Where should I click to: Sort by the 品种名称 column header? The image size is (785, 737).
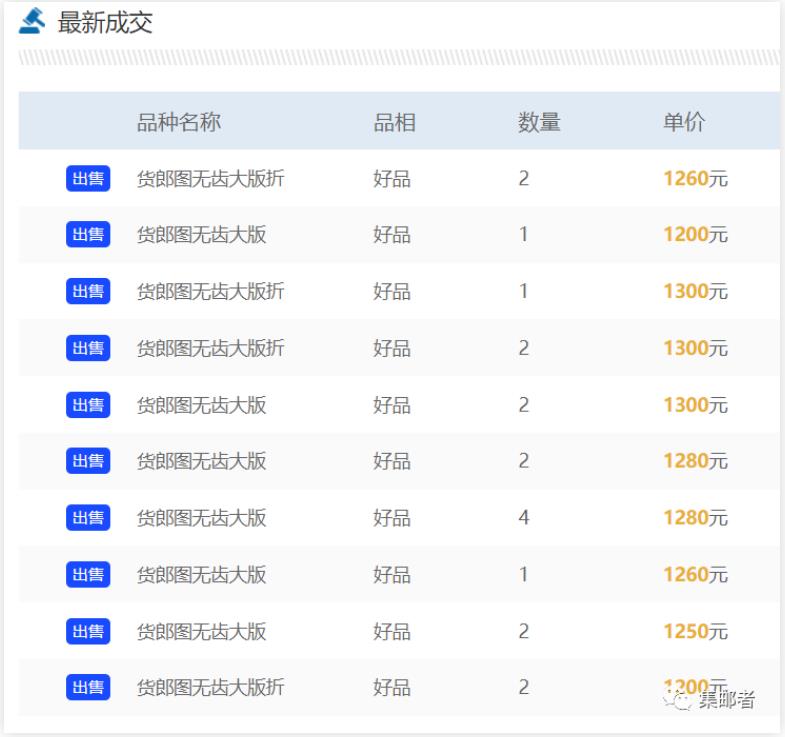click(x=178, y=122)
